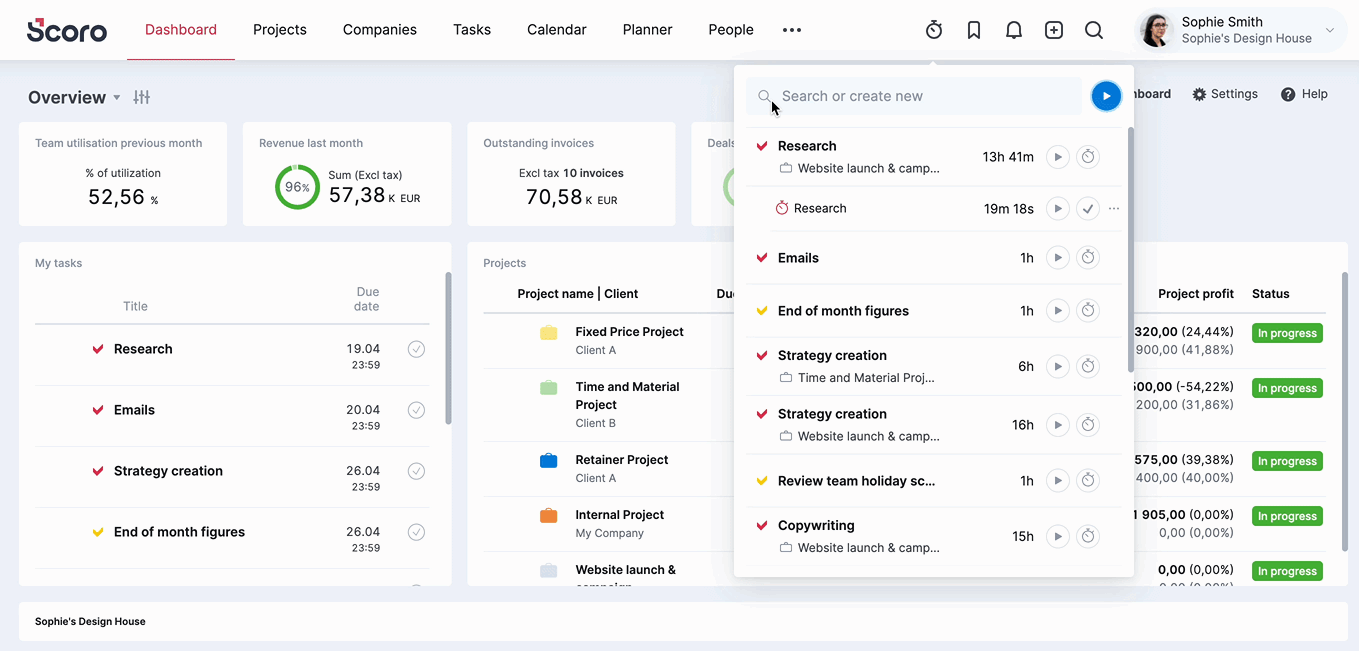1359x651 pixels.
Task: Resume the 19m 18s Research time entry
Action: click(1058, 209)
